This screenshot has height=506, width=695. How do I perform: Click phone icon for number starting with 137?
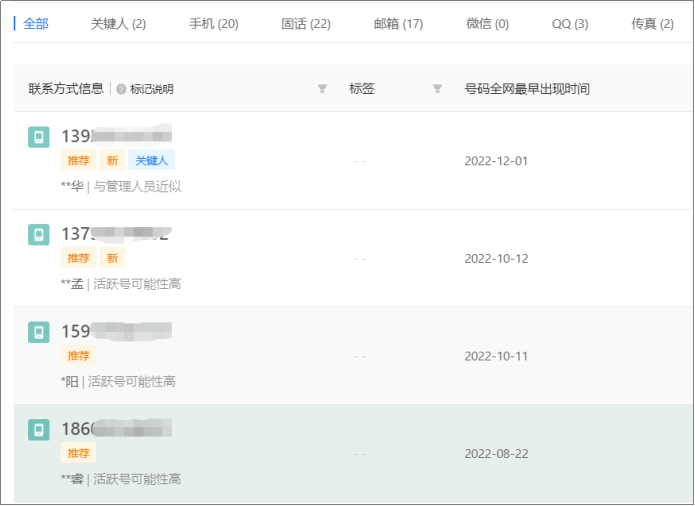tap(38, 235)
